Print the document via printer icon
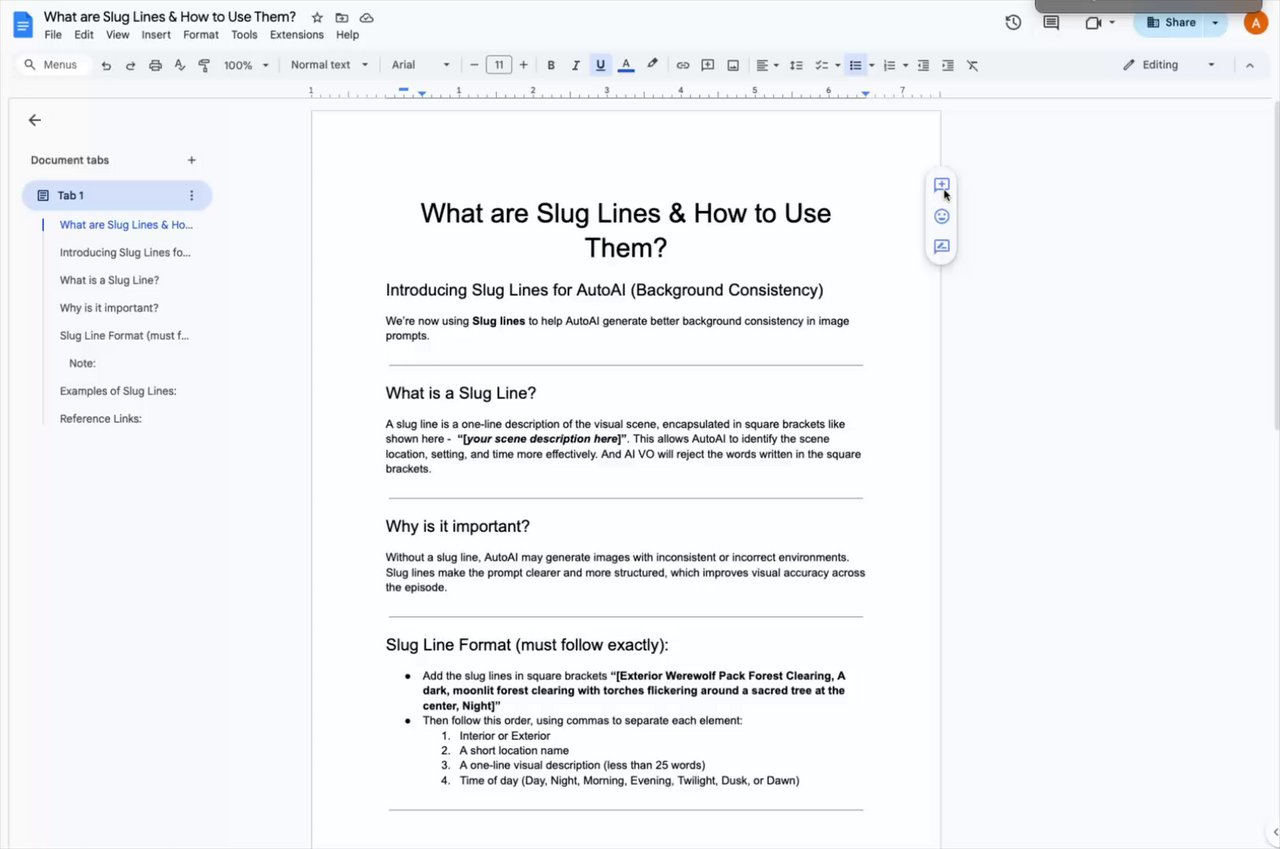This screenshot has height=849, width=1280. 155,65
